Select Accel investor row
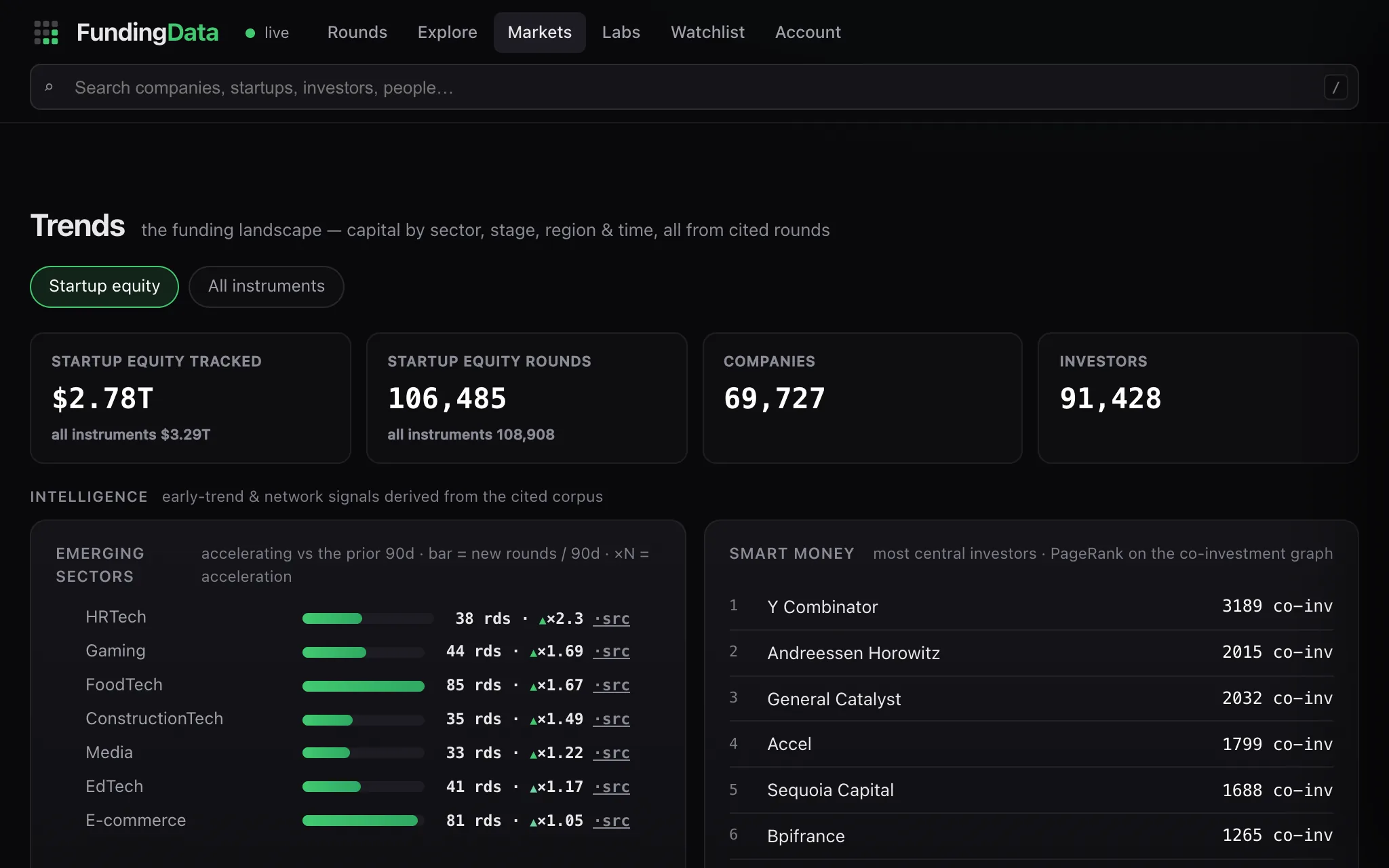Screen dimensions: 1389x868 pos(1031,744)
